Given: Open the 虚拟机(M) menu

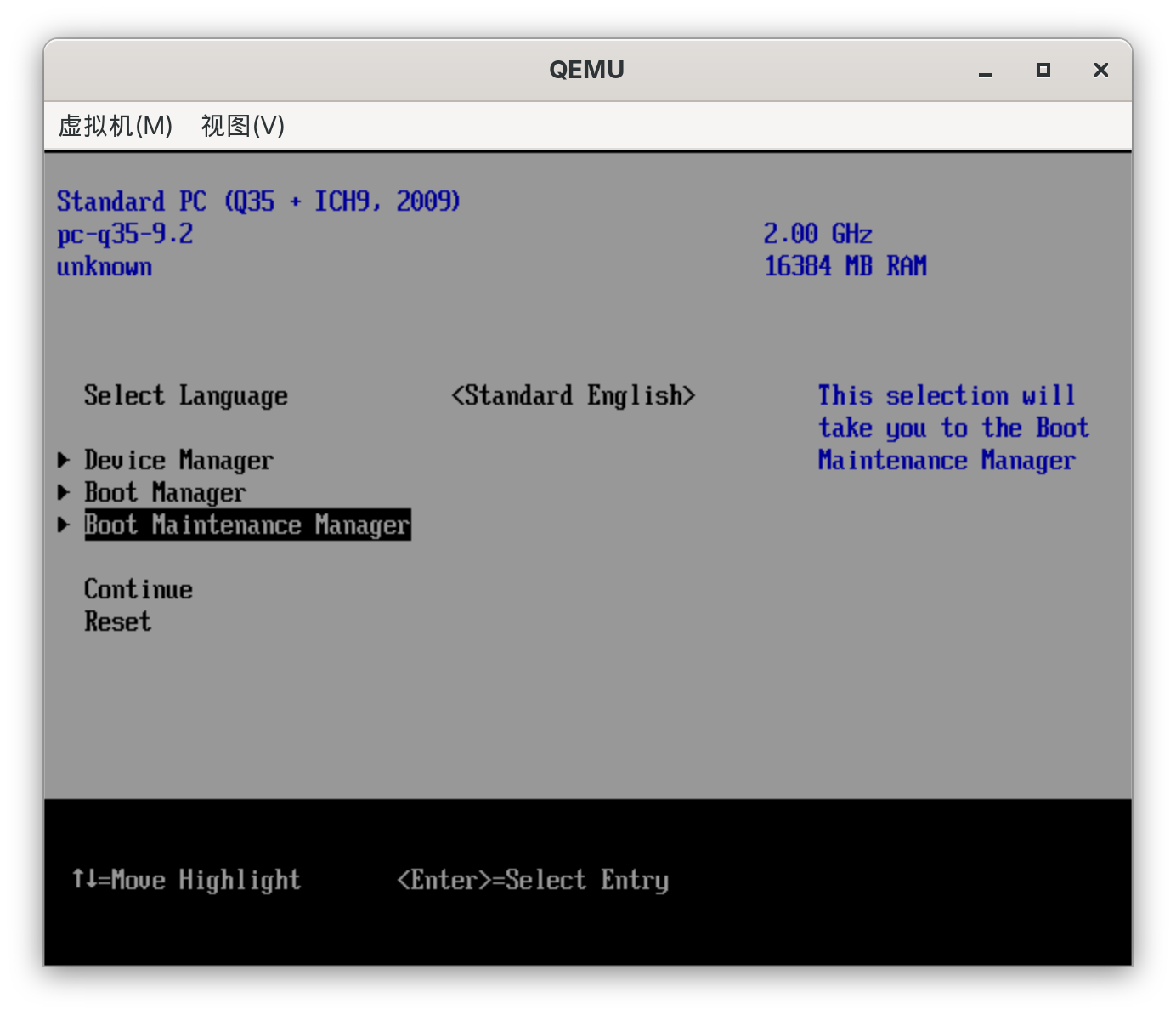Looking at the screenshot, I should [x=116, y=126].
